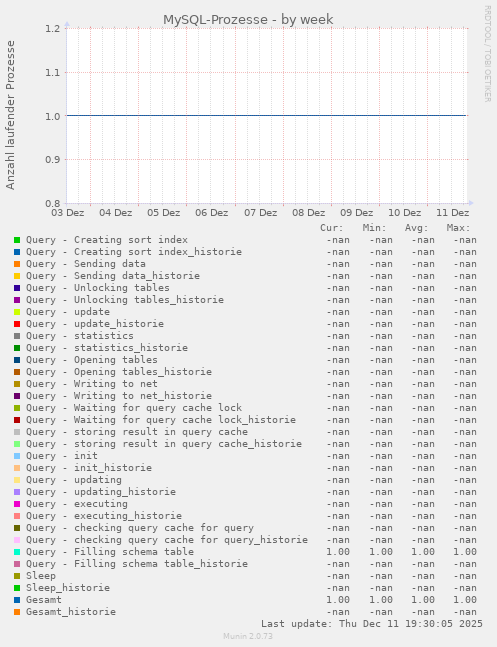This screenshot has width=497, height=647.
Task: Click the yellow swatch for Sending data_historie
Action: [17, 276]
